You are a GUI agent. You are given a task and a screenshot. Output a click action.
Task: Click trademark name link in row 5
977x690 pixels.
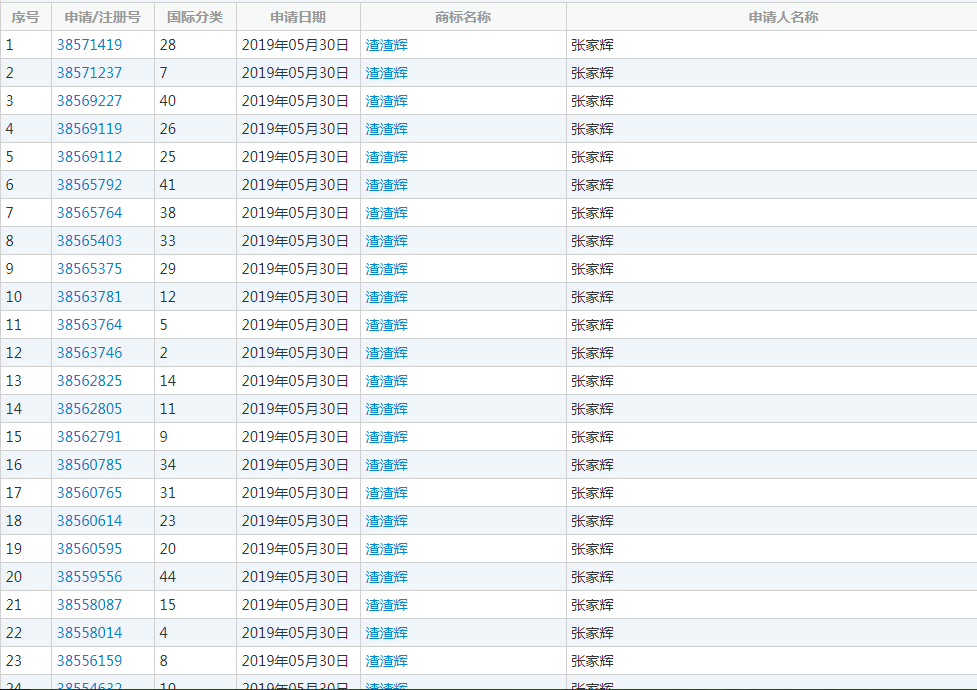click(386, 157)
